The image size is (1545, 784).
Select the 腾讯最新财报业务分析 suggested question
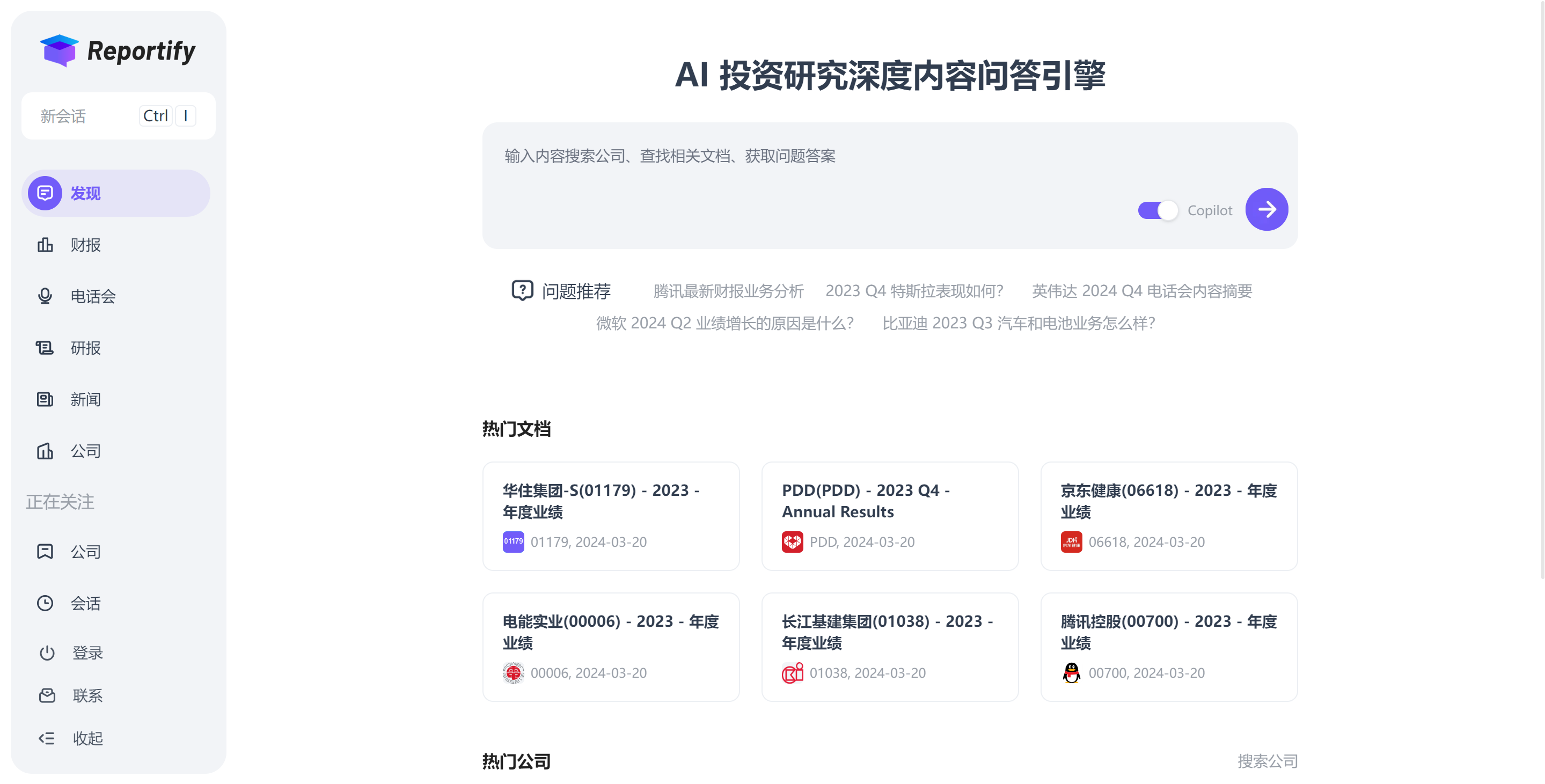pyautogui.click(x=728, y=291)
